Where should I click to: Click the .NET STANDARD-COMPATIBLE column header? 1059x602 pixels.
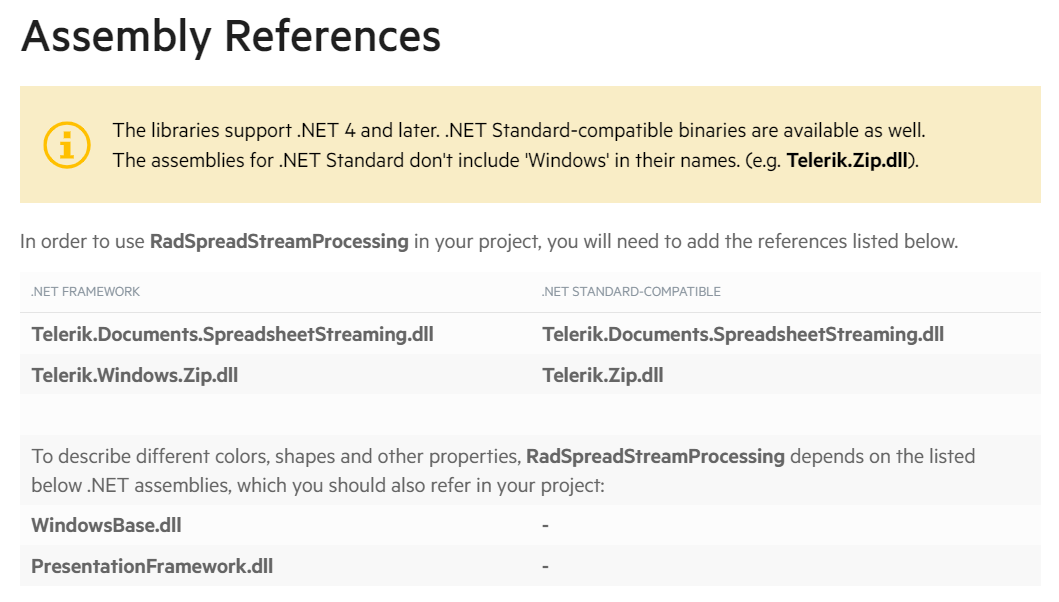click(x=631, y=292)
